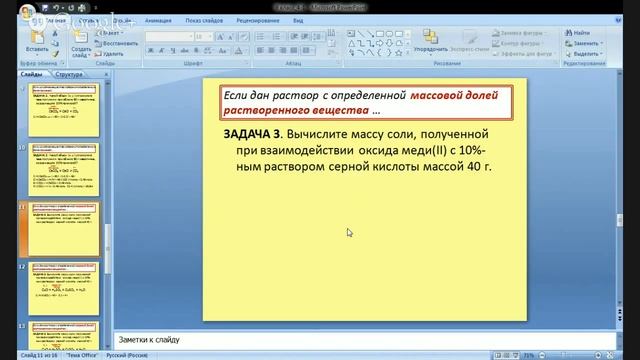Viewport: 640px width, 360px height.
Task: Open the Анимация ribbon tab
Action: tap(158, 20)
